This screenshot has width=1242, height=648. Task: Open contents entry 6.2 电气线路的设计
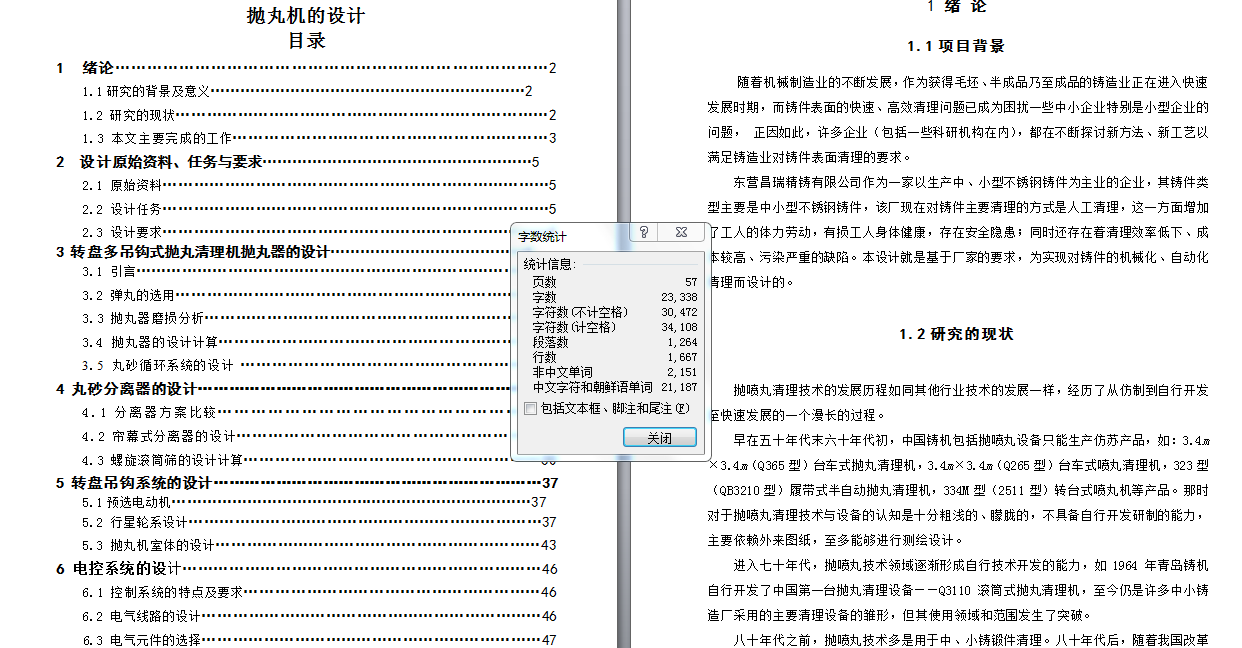[319, 616]
